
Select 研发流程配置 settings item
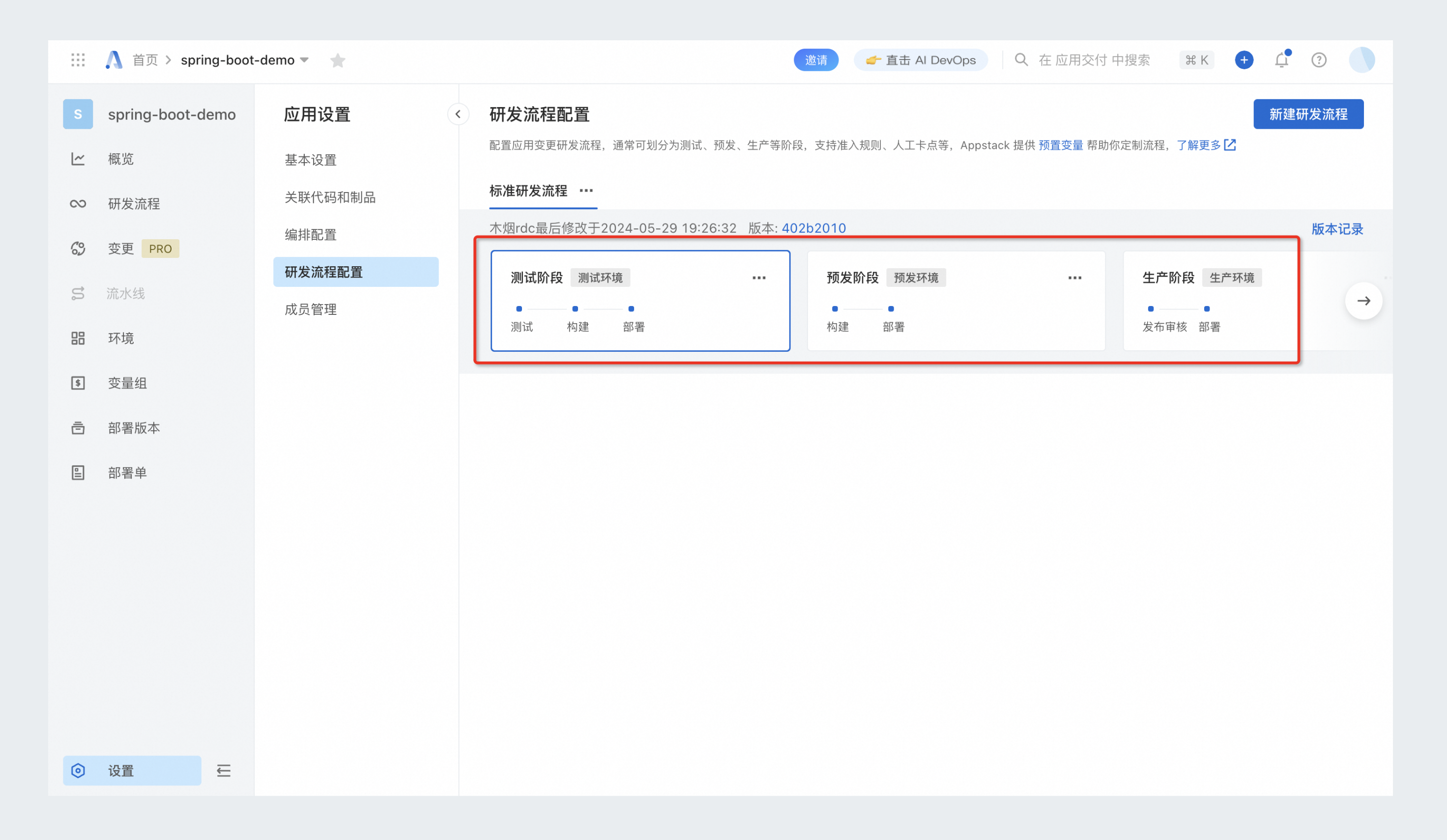[x=356, y=272]
